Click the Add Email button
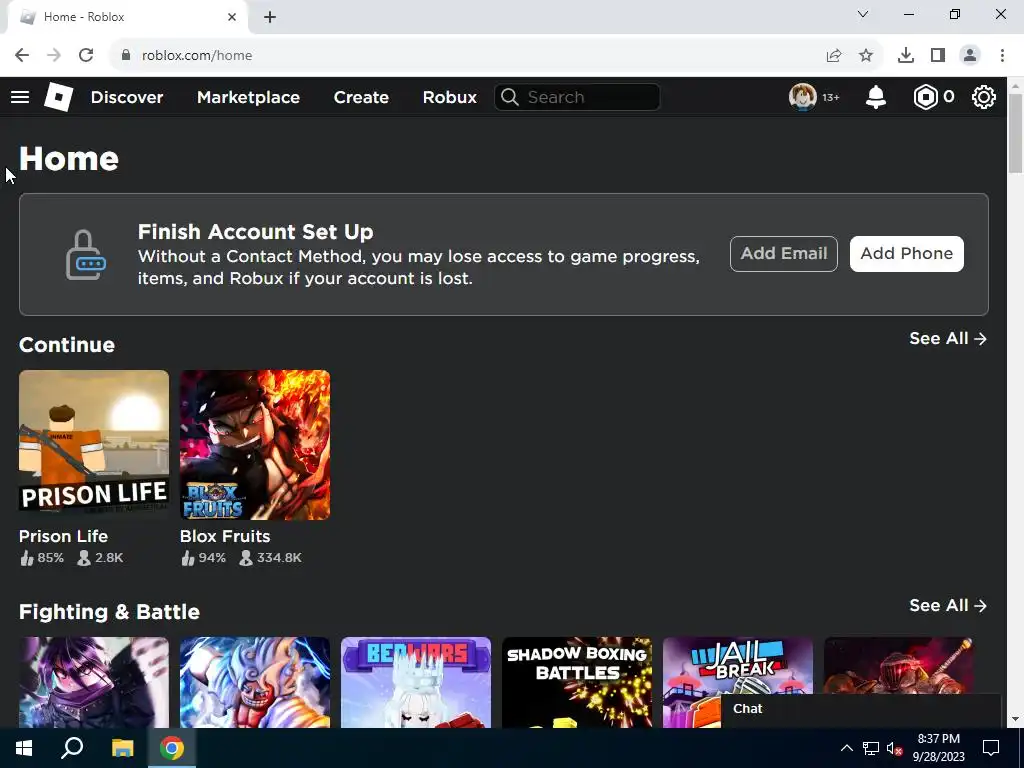 coord(784,253)
